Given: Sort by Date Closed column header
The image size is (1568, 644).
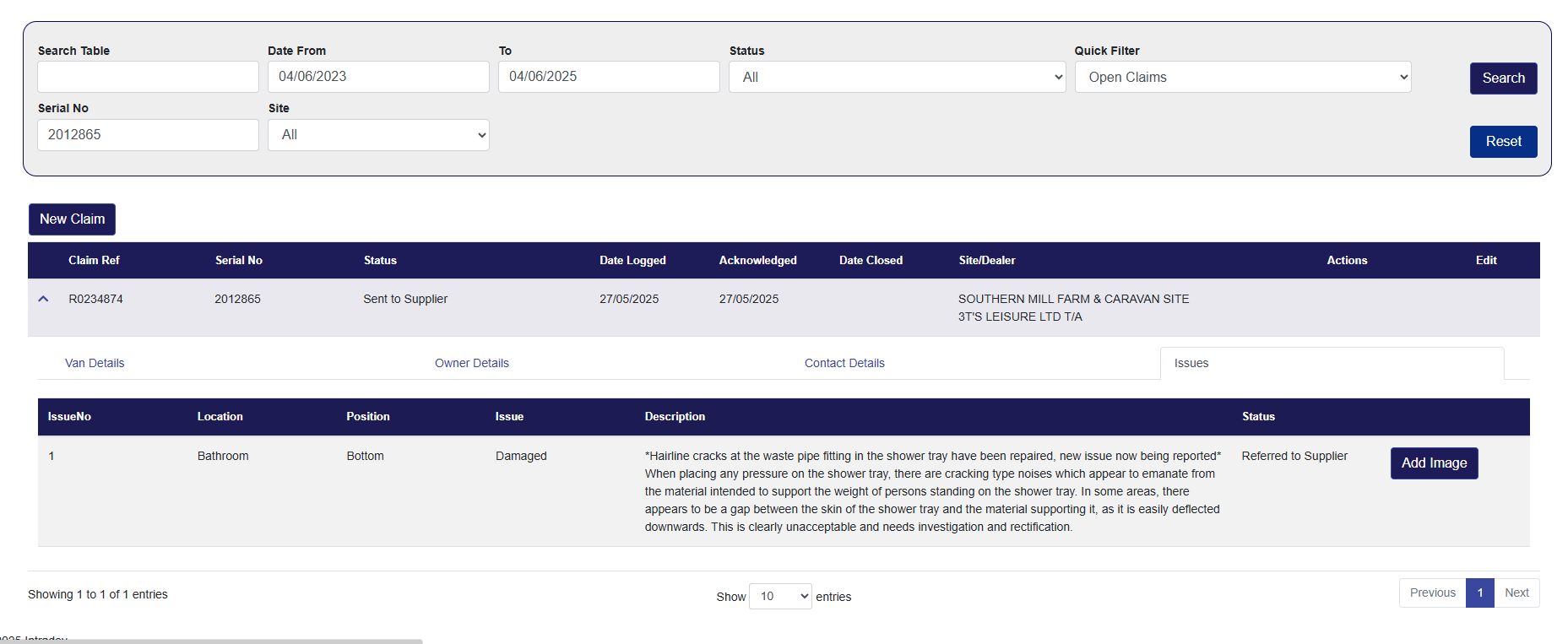Looking at the screenshot, I should click(x=871, y=260).
